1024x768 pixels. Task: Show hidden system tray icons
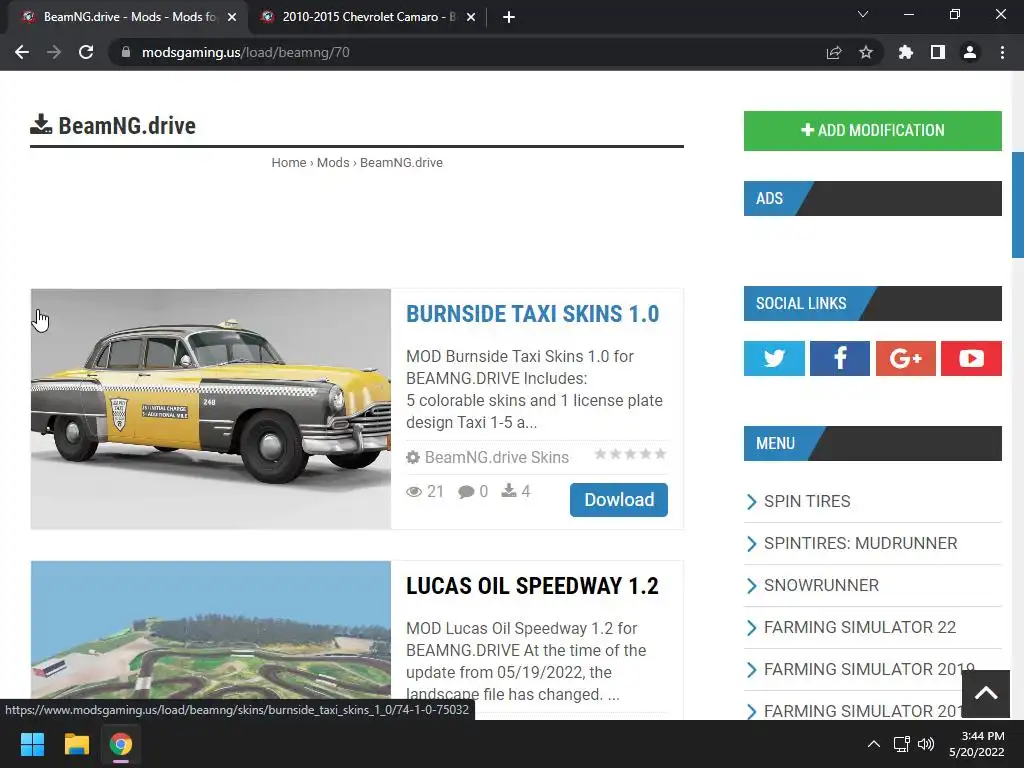pos(873,744)
